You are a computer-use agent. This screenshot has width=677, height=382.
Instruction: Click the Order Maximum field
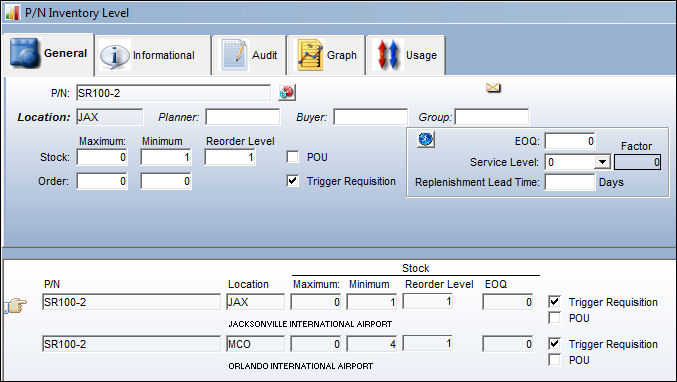[102, 181]
